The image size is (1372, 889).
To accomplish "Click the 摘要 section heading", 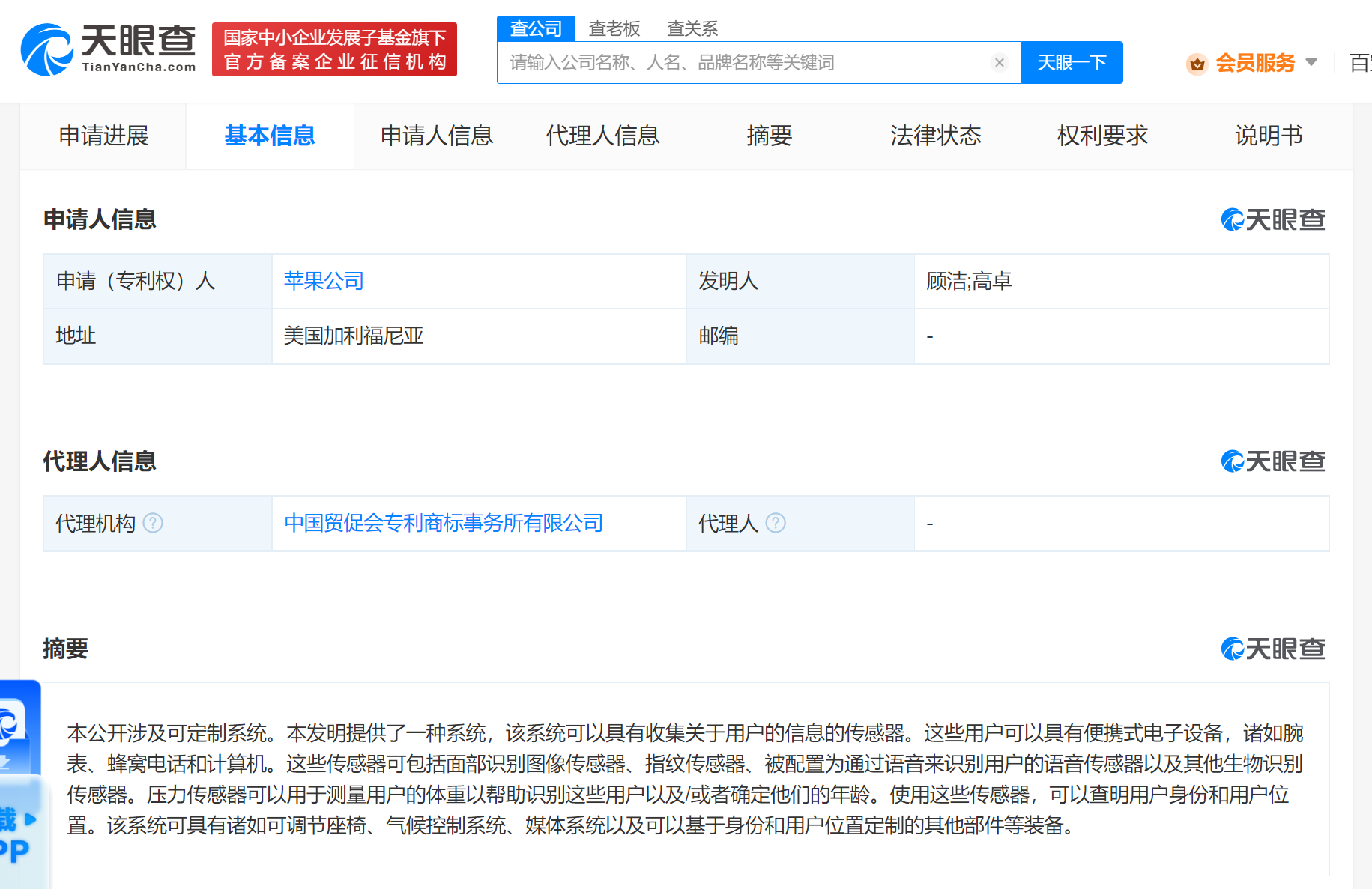I will click(x=66, y=649).
